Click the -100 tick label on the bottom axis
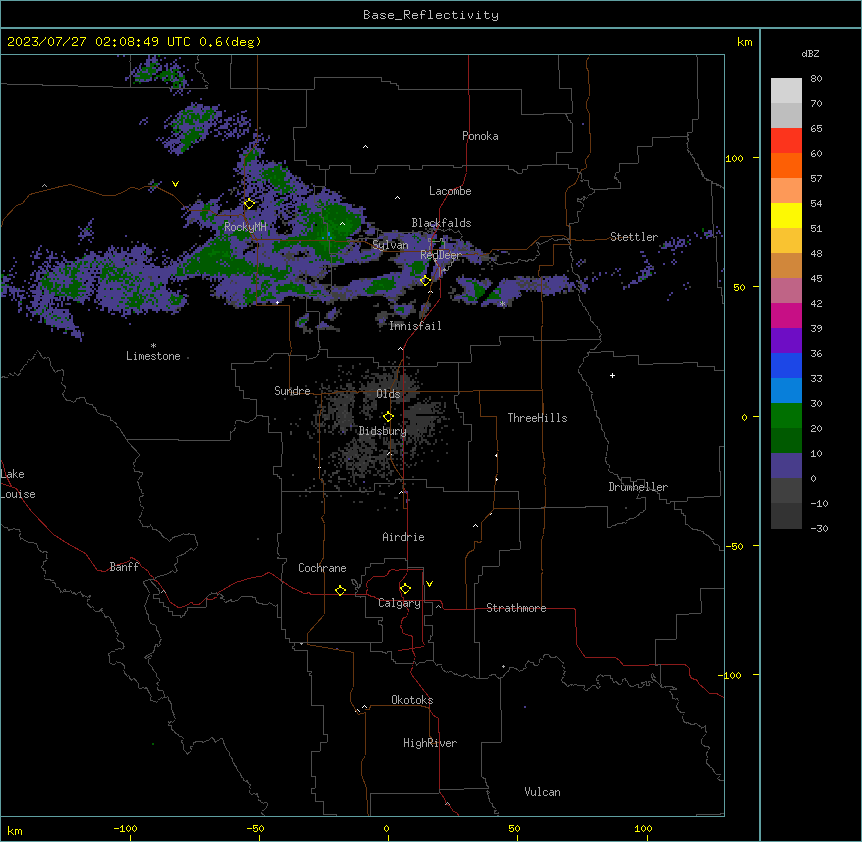The height and width of the screenshot is (842, 862). pyautogui.click(x=125, y=828)
